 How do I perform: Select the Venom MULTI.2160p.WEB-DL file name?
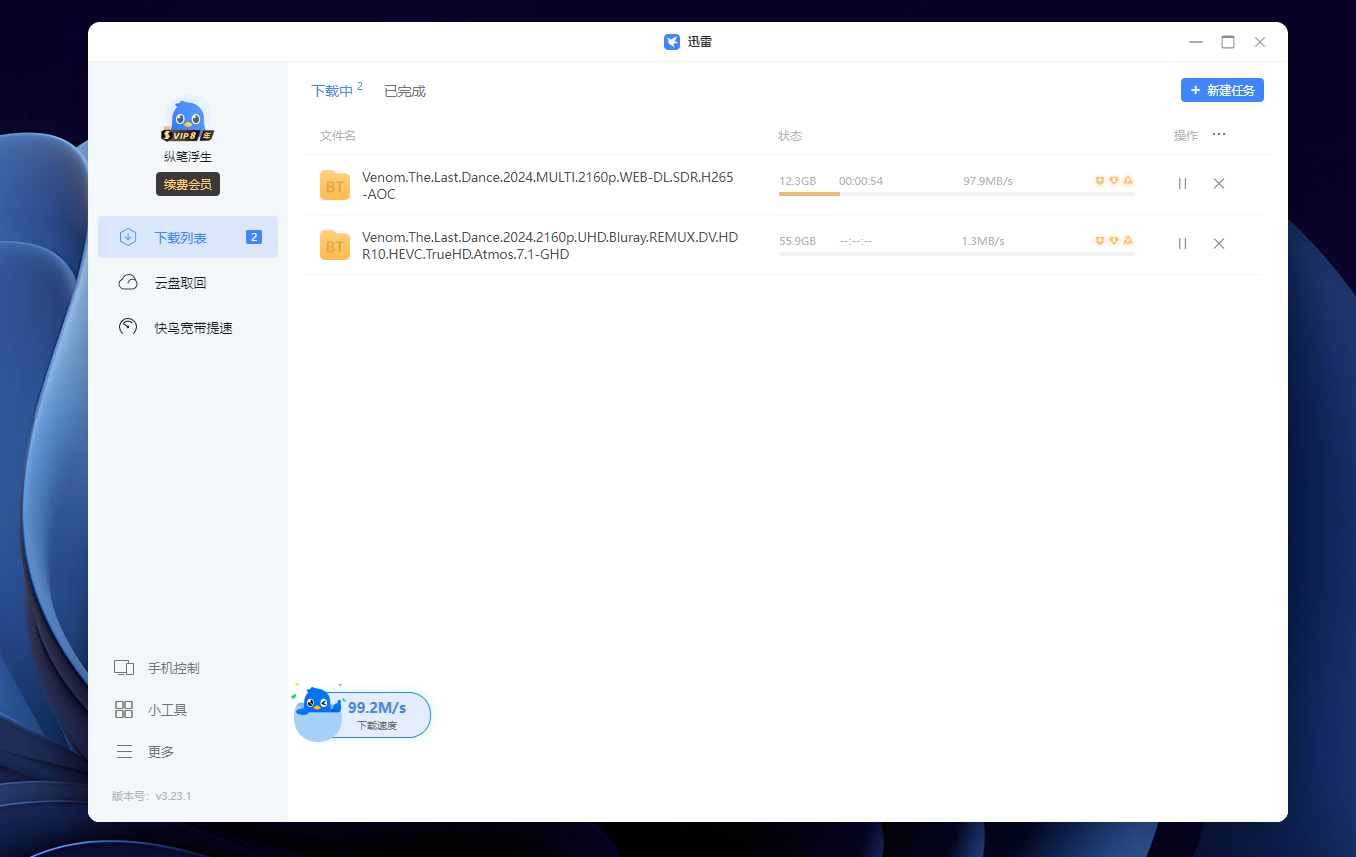click(548, 185)
